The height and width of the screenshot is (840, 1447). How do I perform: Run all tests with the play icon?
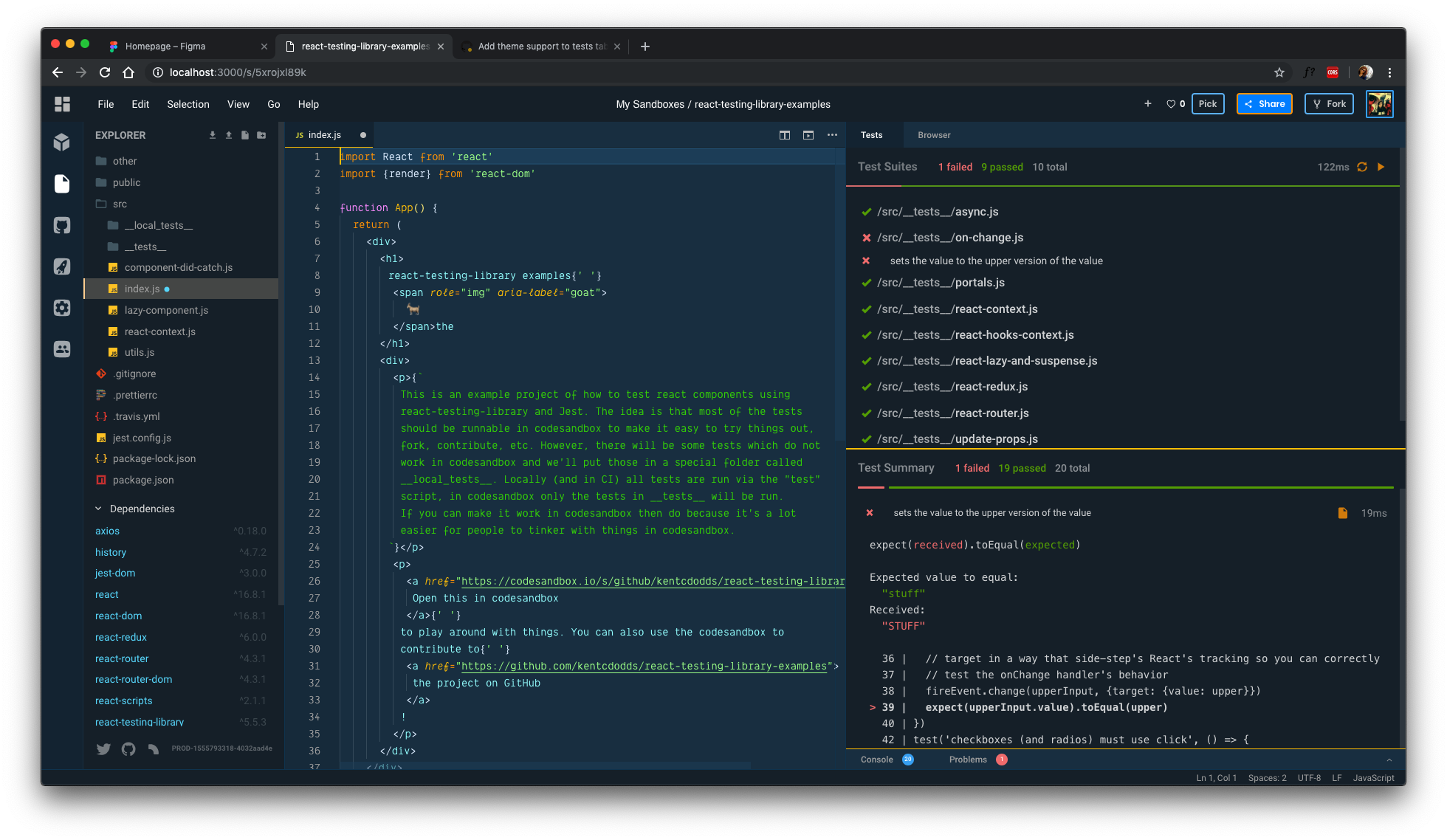pyautogui.click(x=1381, y=167)
